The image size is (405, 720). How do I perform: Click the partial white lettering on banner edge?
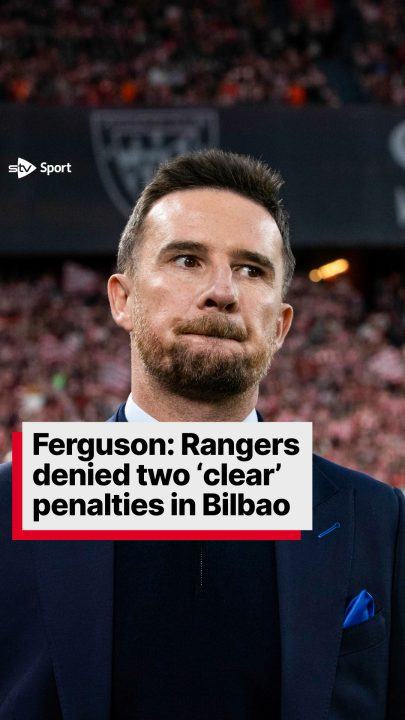397,172
